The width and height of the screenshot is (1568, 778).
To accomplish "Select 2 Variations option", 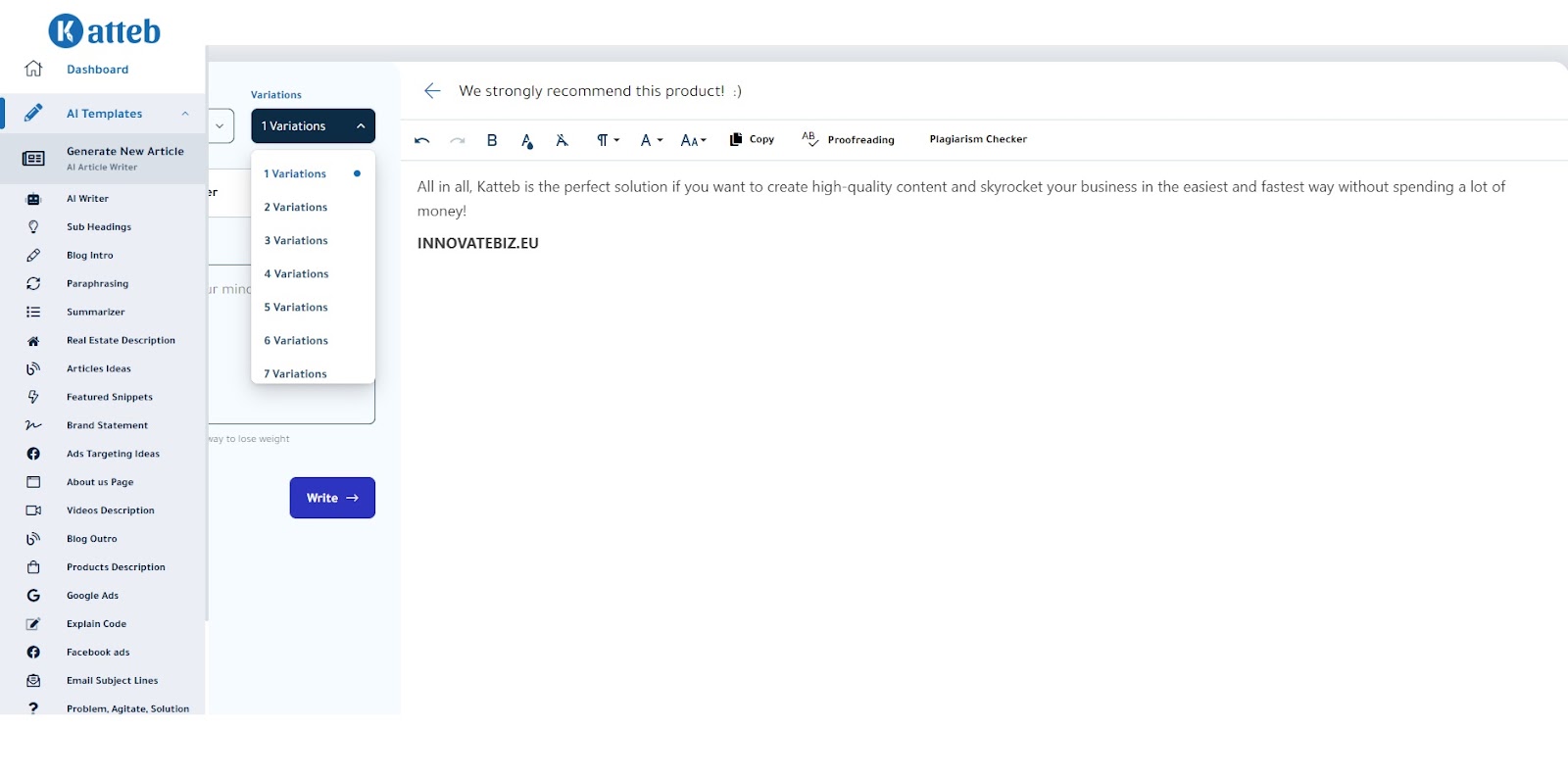I will pyautogui.click(x=313, y=208).
